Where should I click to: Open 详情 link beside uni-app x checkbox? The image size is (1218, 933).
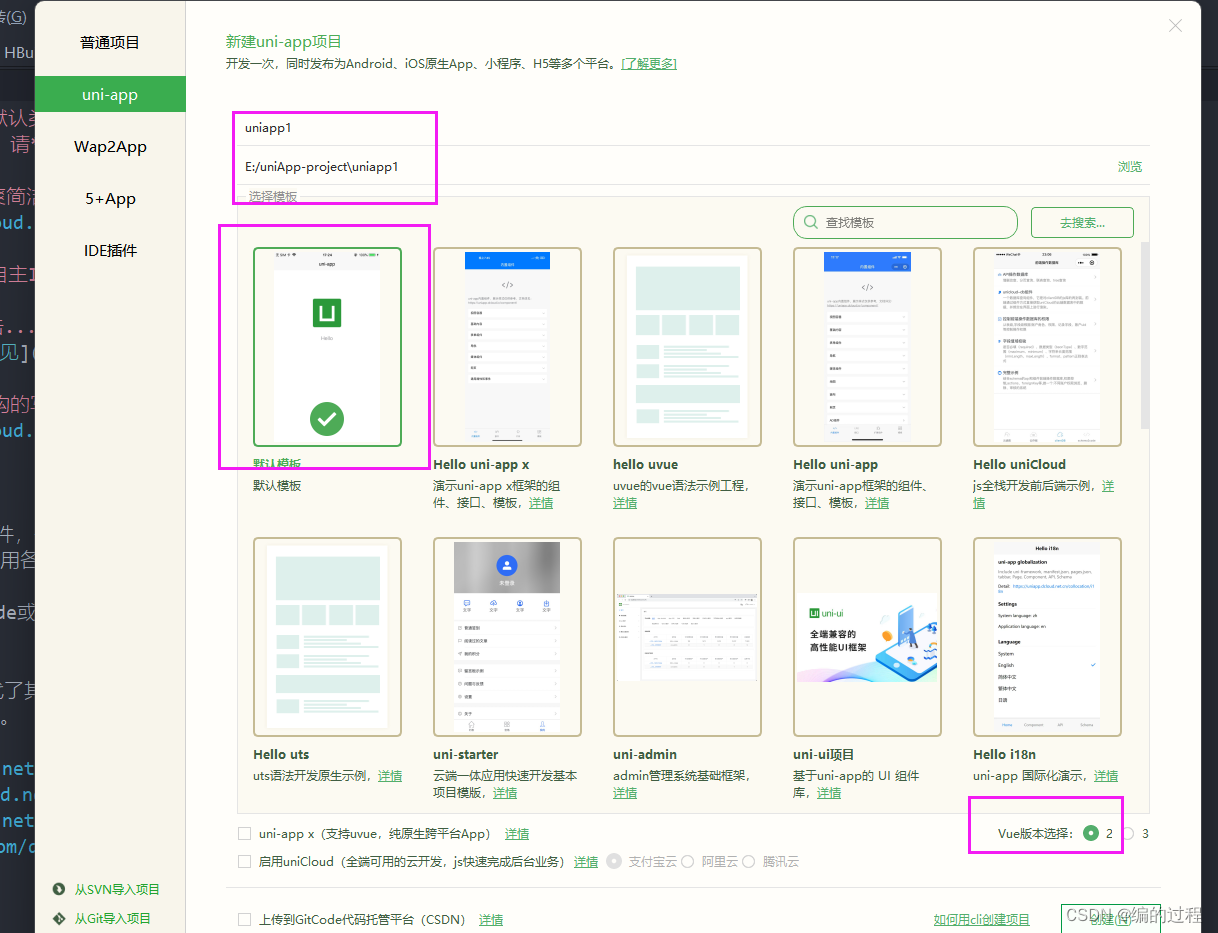click(517, 833)
